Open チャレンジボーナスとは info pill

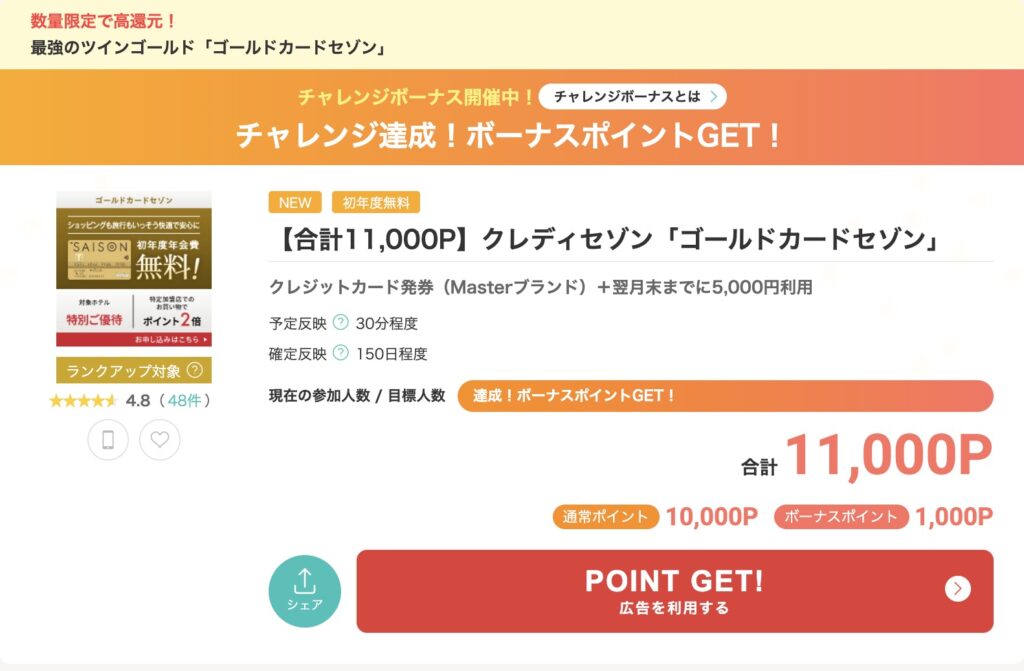pyautogui.click(x=632, y=96)
